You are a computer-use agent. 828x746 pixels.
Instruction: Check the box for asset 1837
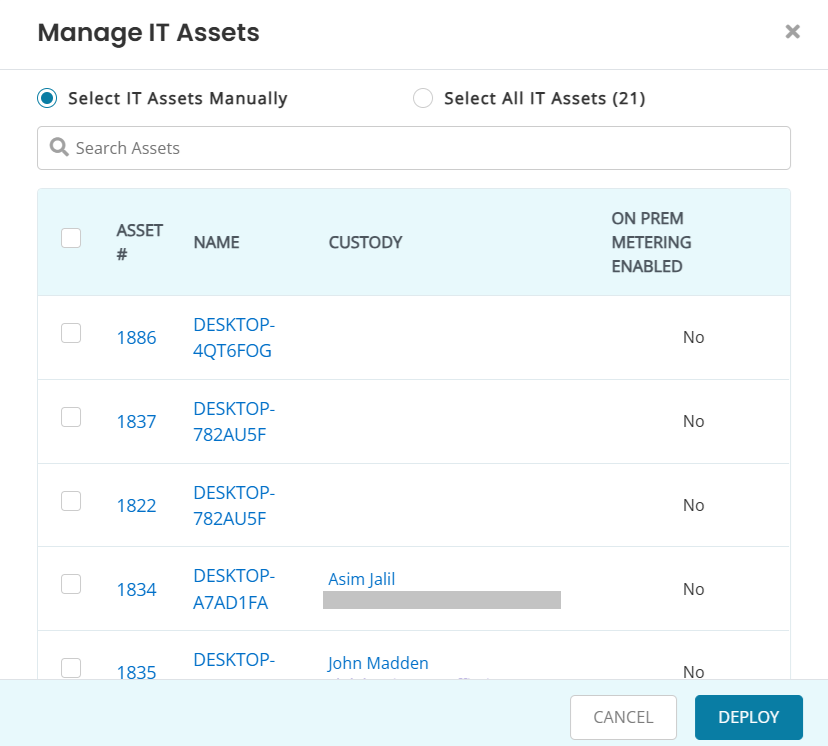coord(71,418)
